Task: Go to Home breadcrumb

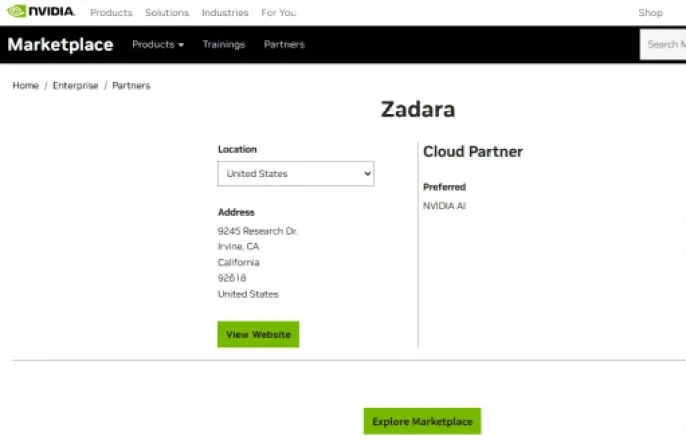Action: click(26, 85)
